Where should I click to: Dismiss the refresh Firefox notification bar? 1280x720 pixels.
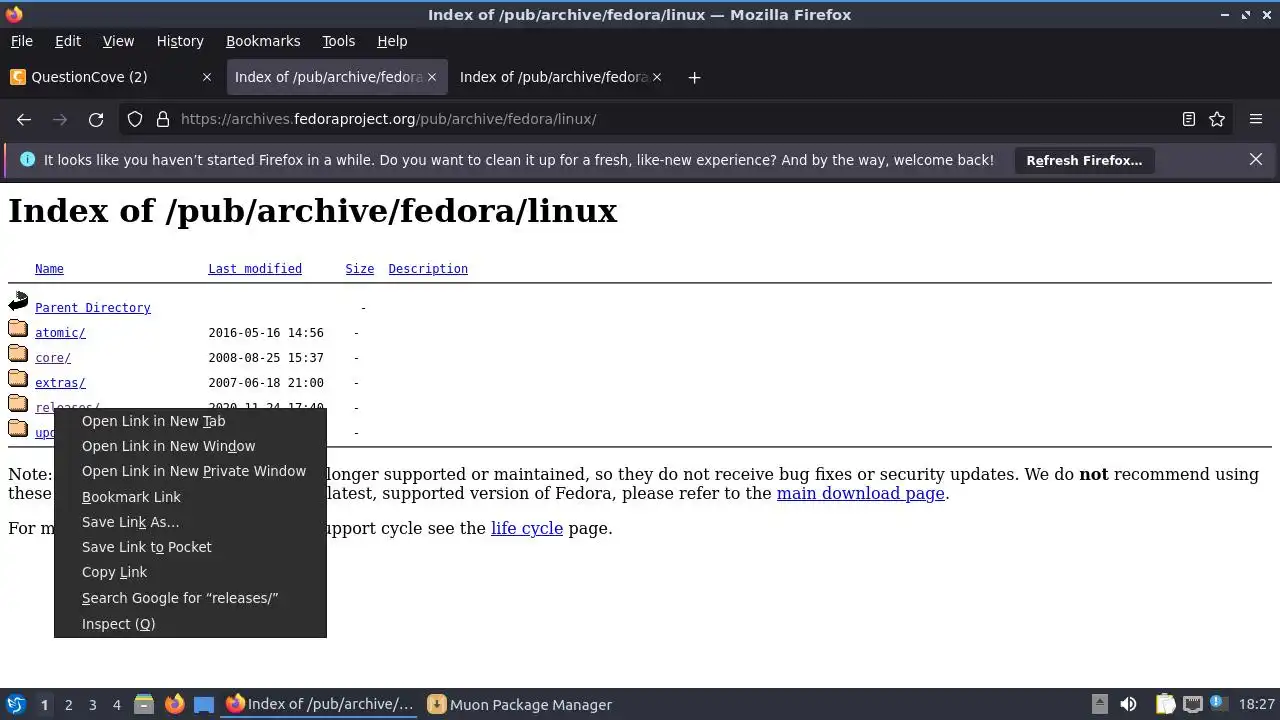point(1256,160)
